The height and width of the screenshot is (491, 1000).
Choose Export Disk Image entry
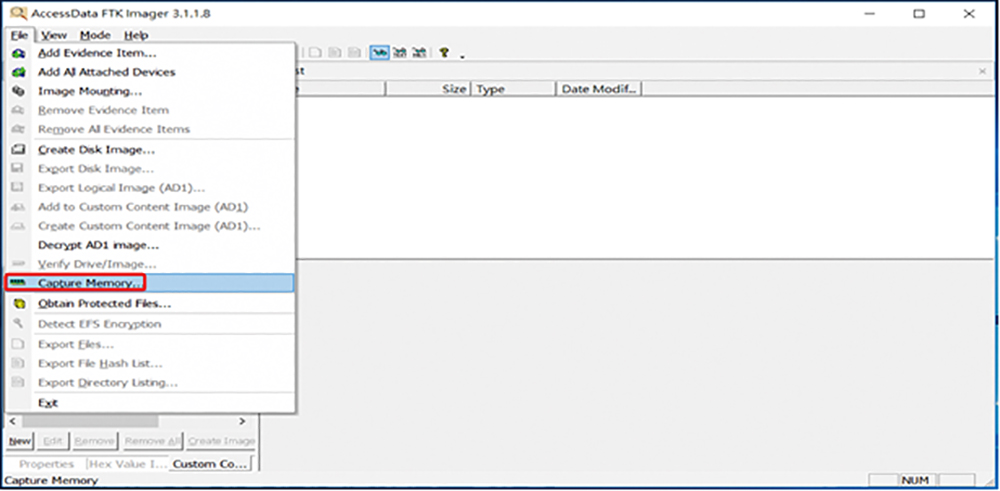pyautogui.click(x=150, y=169)
